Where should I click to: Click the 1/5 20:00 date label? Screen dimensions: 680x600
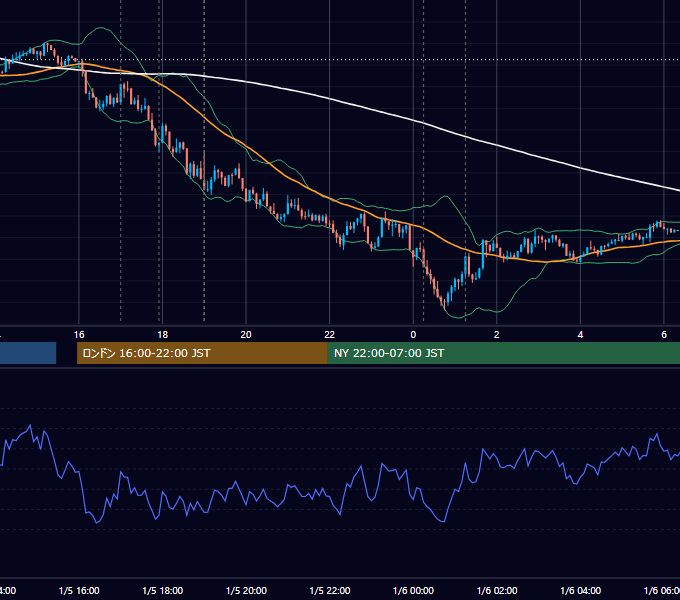(x=246, y=590)
